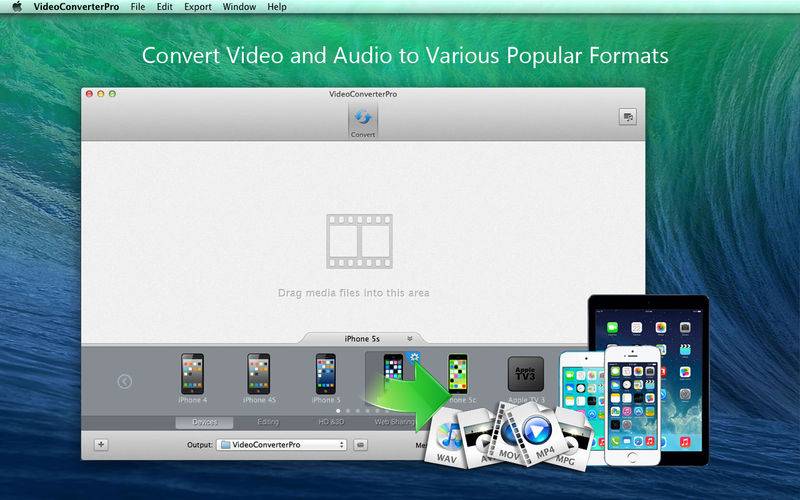Open the VideoConverterPro application menu
Image resolution: width=800 pixels, height=500 pixels.
click(77, 7)
